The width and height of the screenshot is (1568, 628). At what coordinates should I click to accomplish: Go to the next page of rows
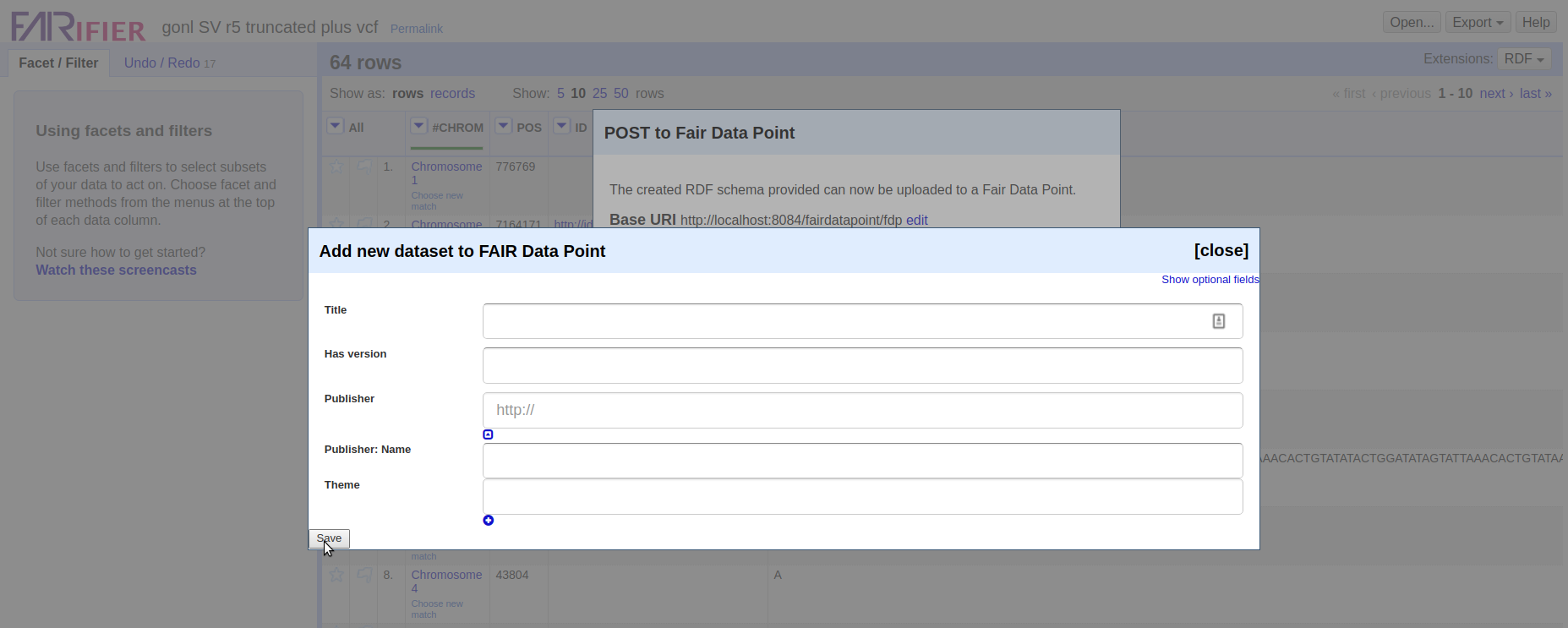(1496, 94)
